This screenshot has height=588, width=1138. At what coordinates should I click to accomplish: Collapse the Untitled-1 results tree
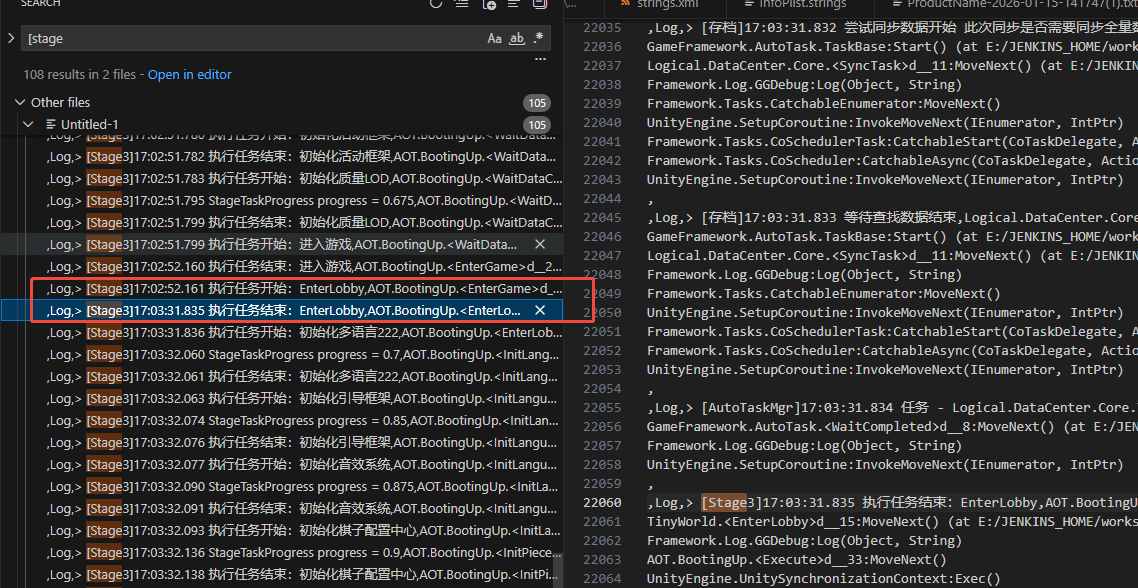(x=32, y=124)
